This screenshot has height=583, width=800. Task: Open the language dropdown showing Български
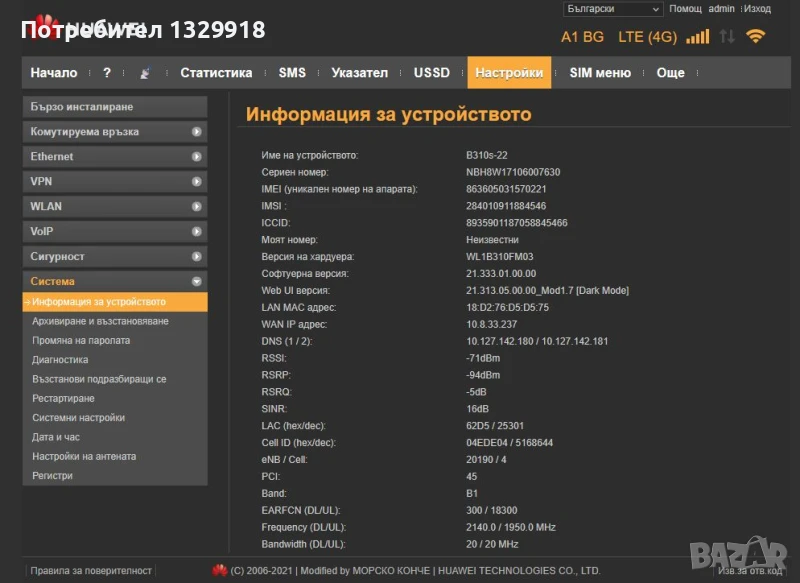(x=613, y=9)
